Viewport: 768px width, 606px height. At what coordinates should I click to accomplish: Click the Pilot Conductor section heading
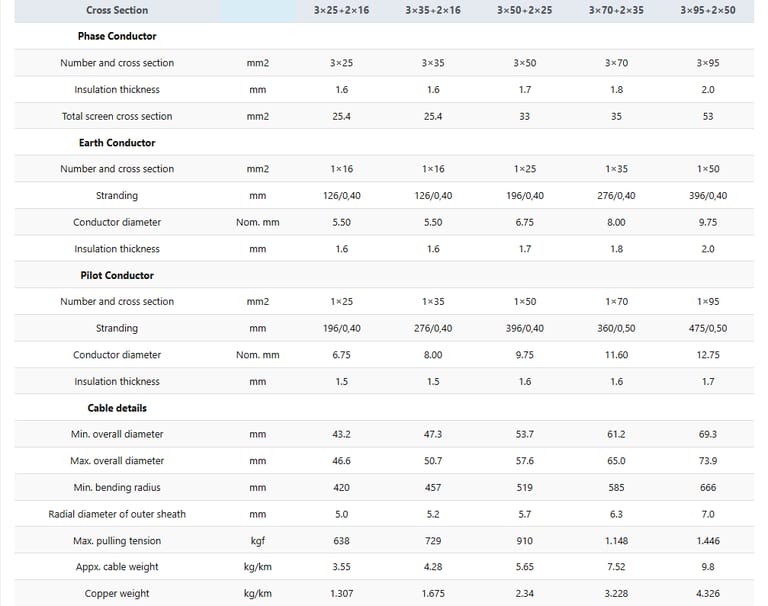pos(117,275)
